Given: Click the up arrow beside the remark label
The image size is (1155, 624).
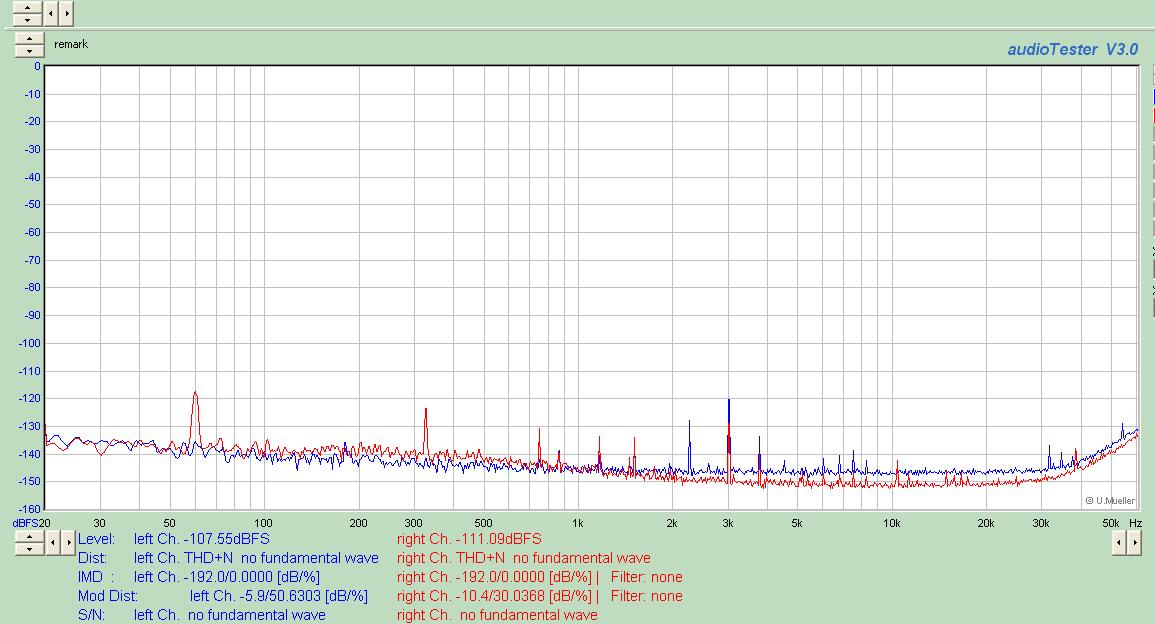Looking at the screenshot, I should pos(29,39).
